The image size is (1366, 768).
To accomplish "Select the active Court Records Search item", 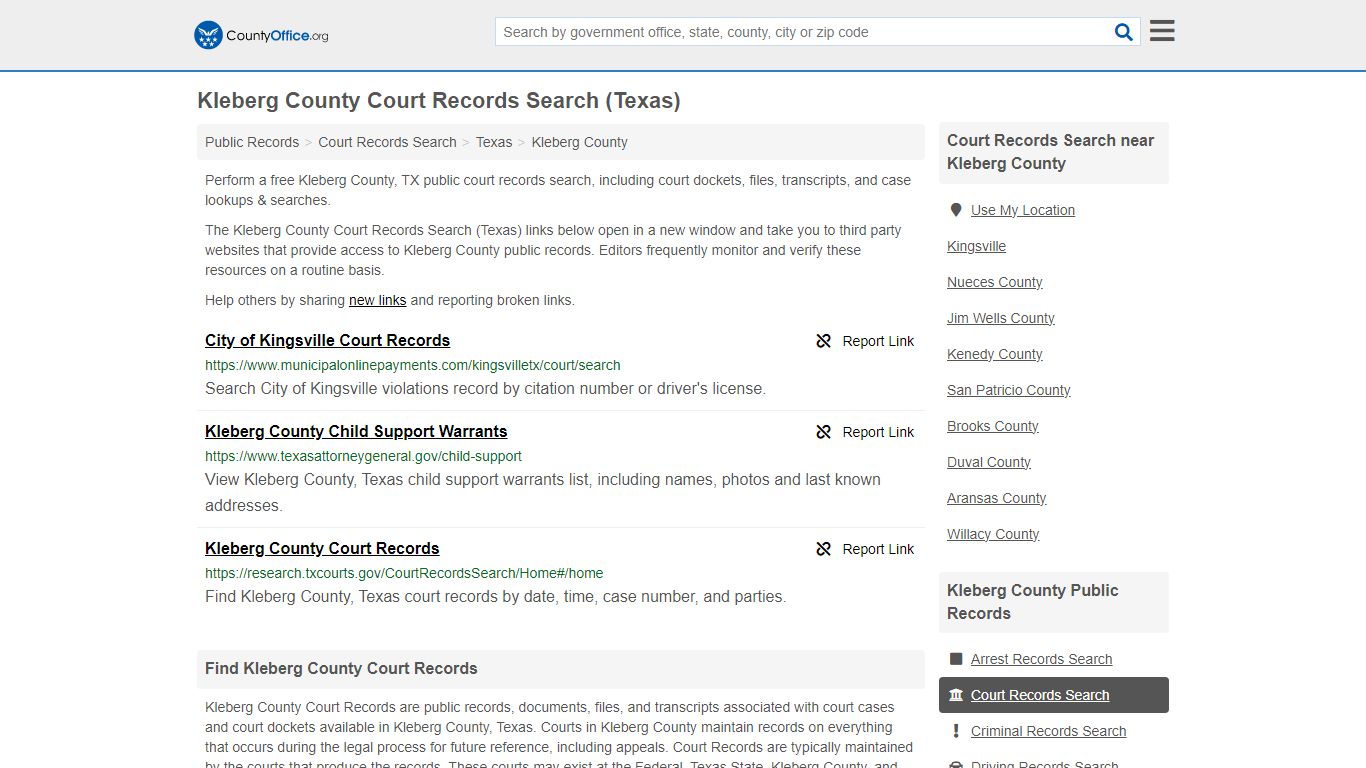I will click(1054, 695).
